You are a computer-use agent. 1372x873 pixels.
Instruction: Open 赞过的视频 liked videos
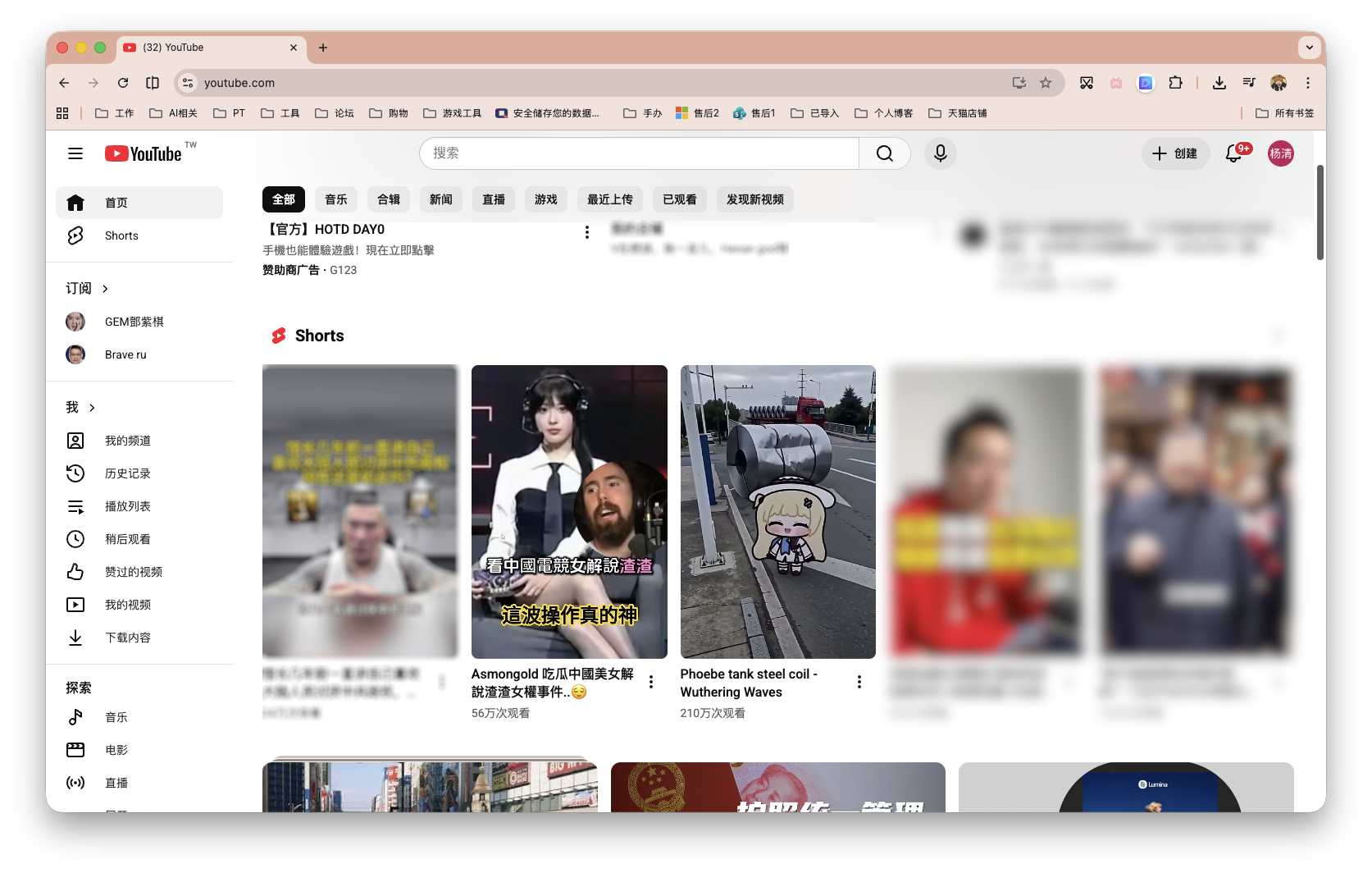pyautogui.click(x=139, y=572)
